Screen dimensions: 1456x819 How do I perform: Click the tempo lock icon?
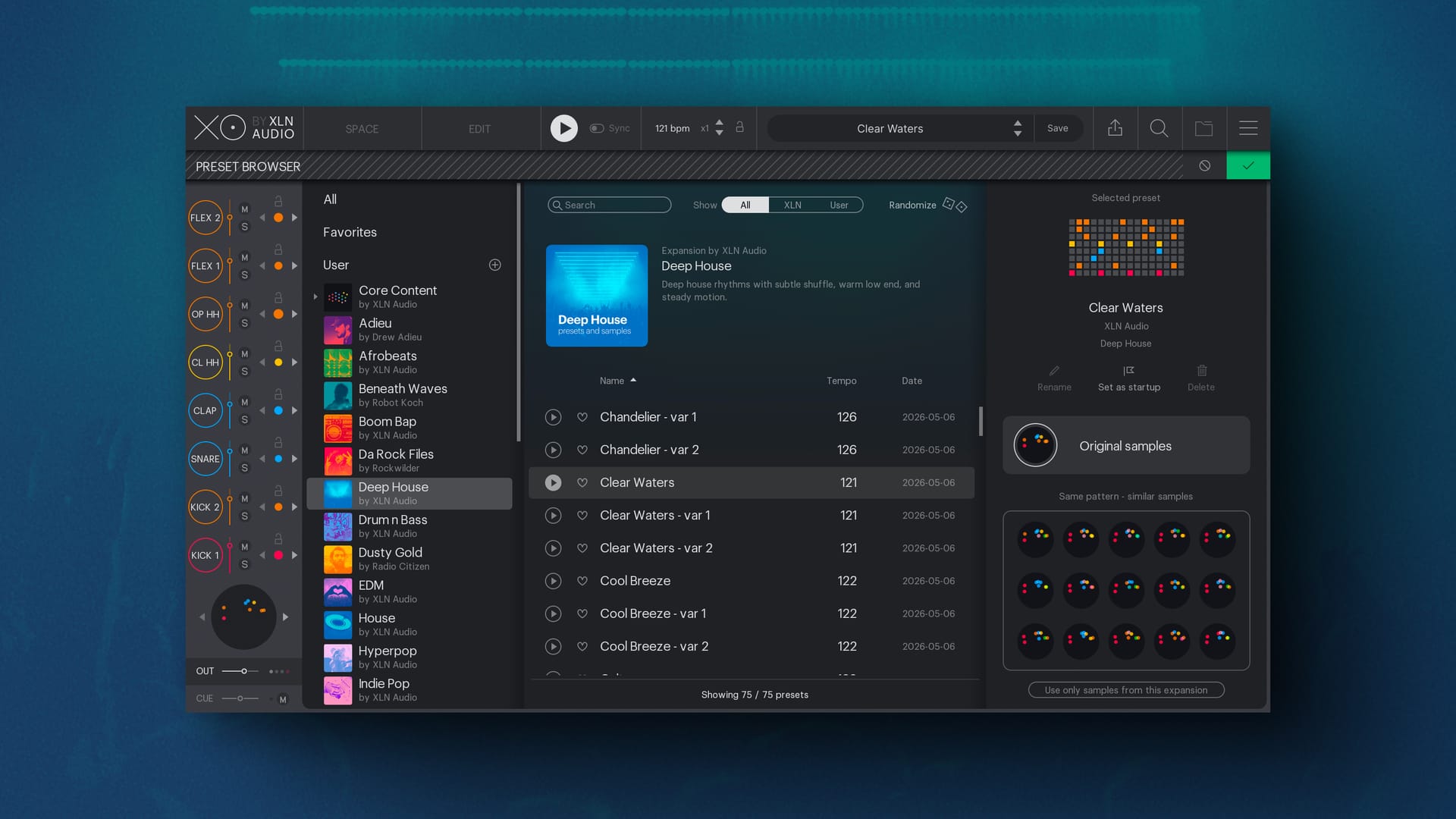click(739, 127)
